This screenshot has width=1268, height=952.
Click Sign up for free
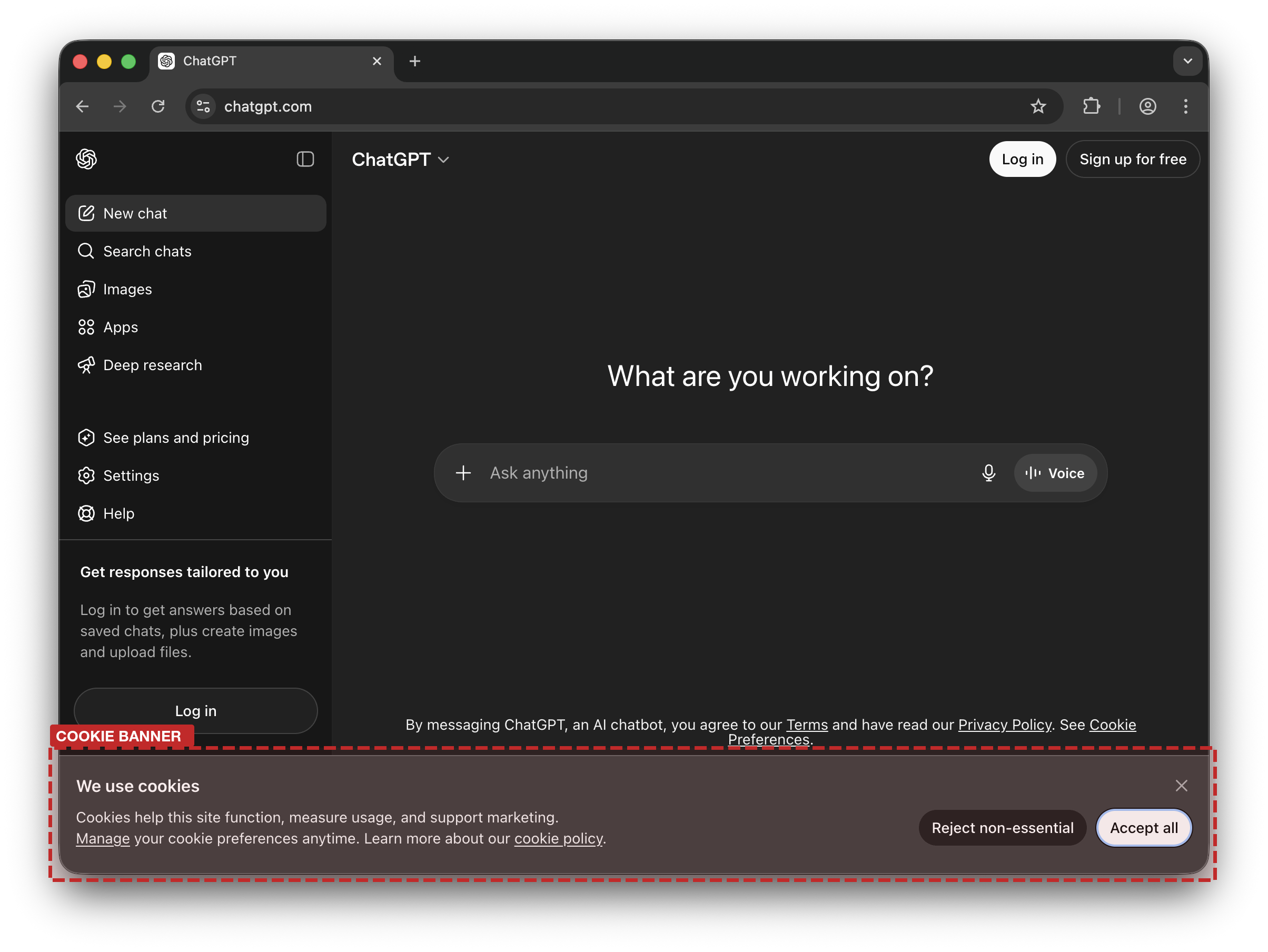coord(1133,160)
